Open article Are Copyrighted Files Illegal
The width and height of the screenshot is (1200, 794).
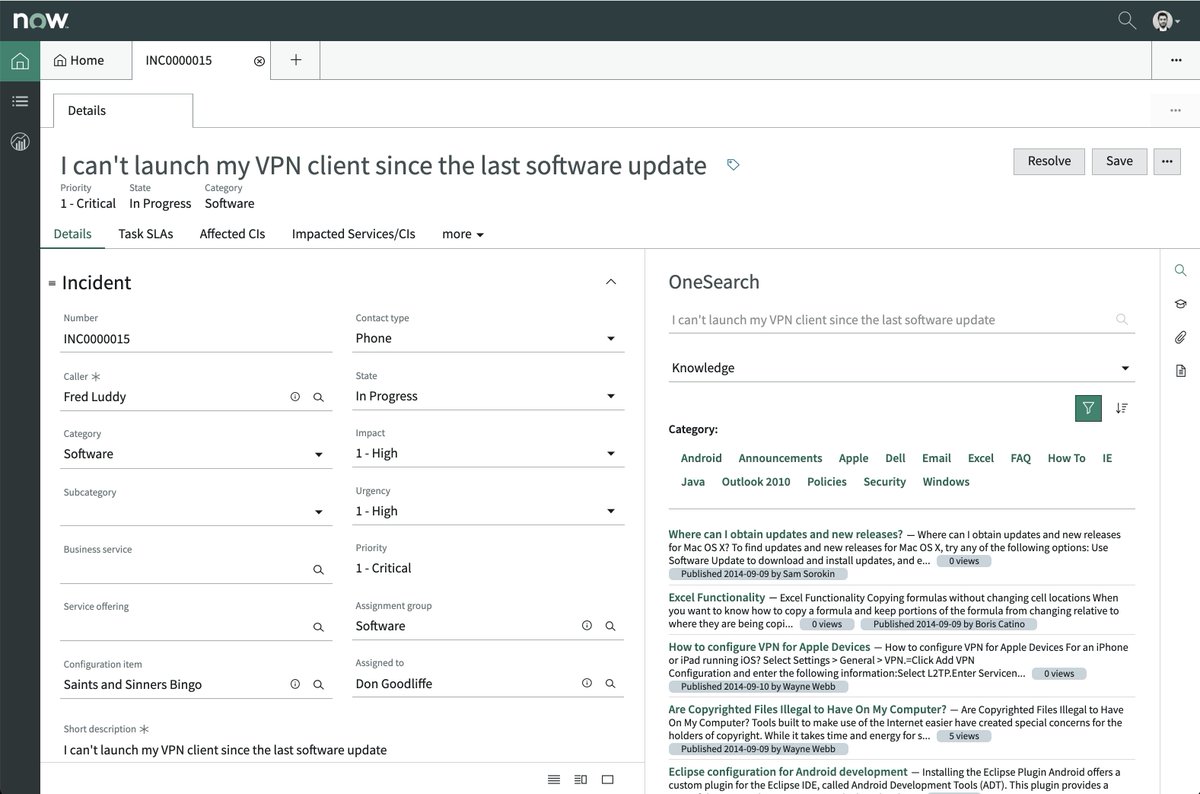[x=807, y=710]
